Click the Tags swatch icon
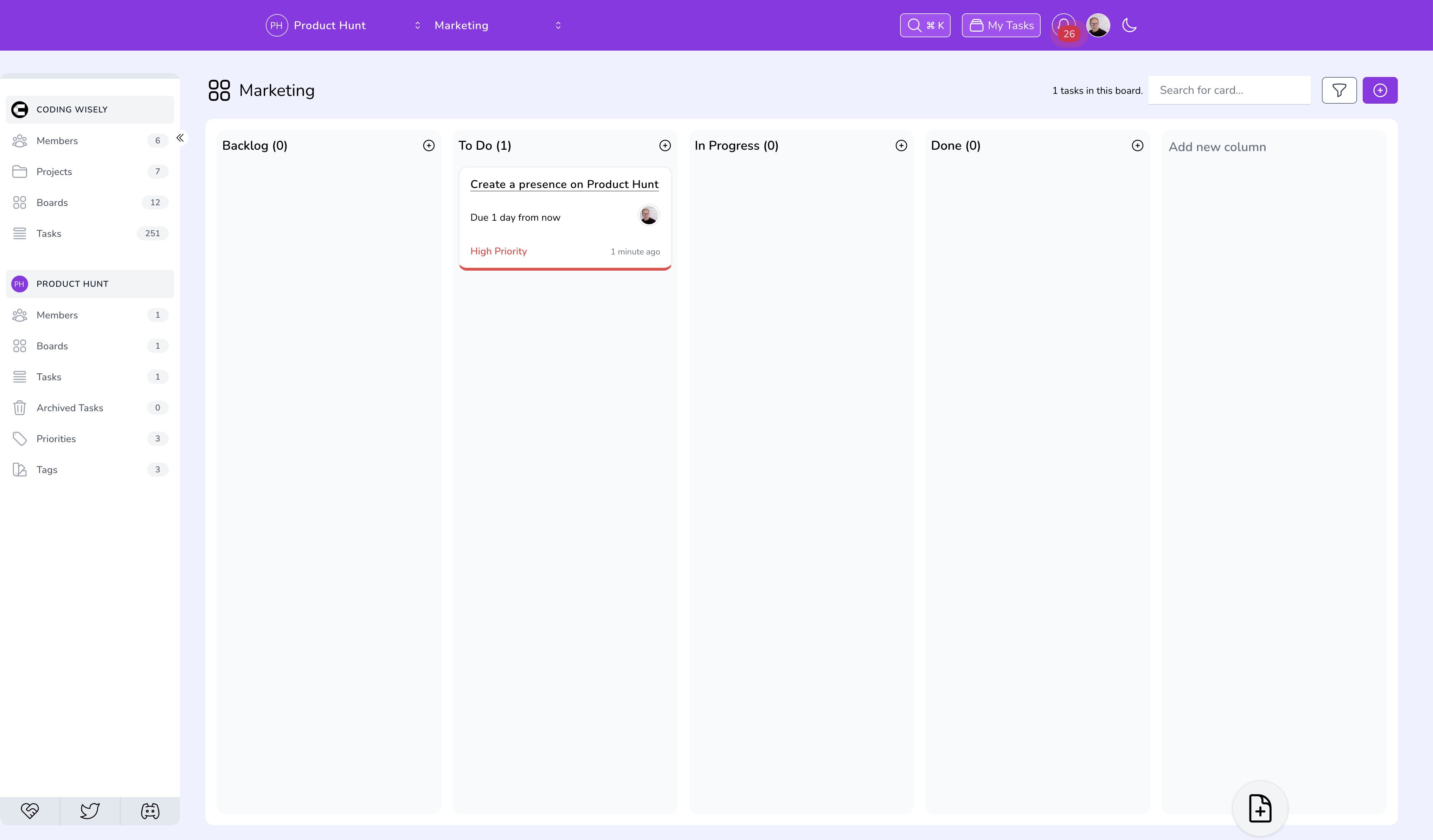 coord(20,470)
